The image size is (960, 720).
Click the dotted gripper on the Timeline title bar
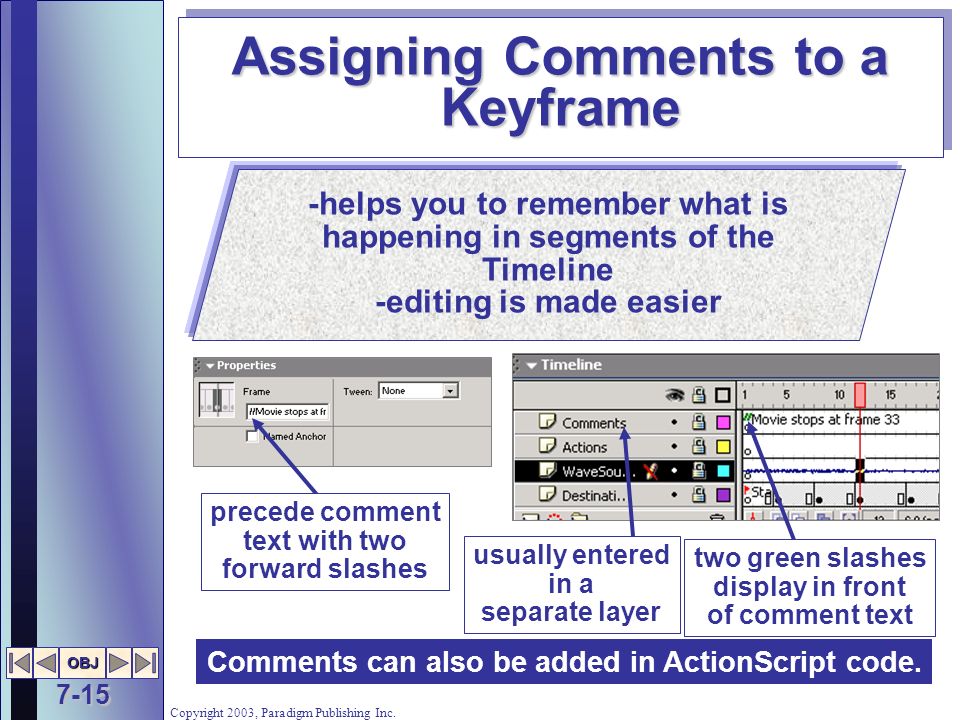pos(517,366)
